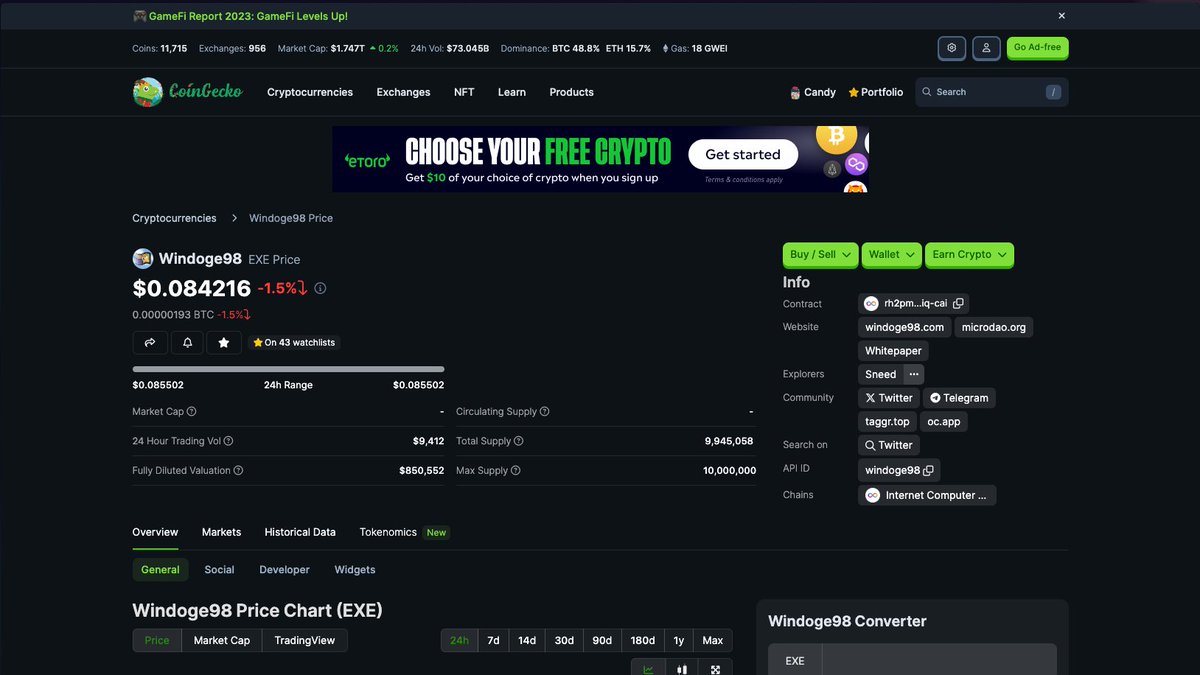Screen dimensions: 1200x675
Task: Click Market Cap info icon
Action: pos(192,412)
